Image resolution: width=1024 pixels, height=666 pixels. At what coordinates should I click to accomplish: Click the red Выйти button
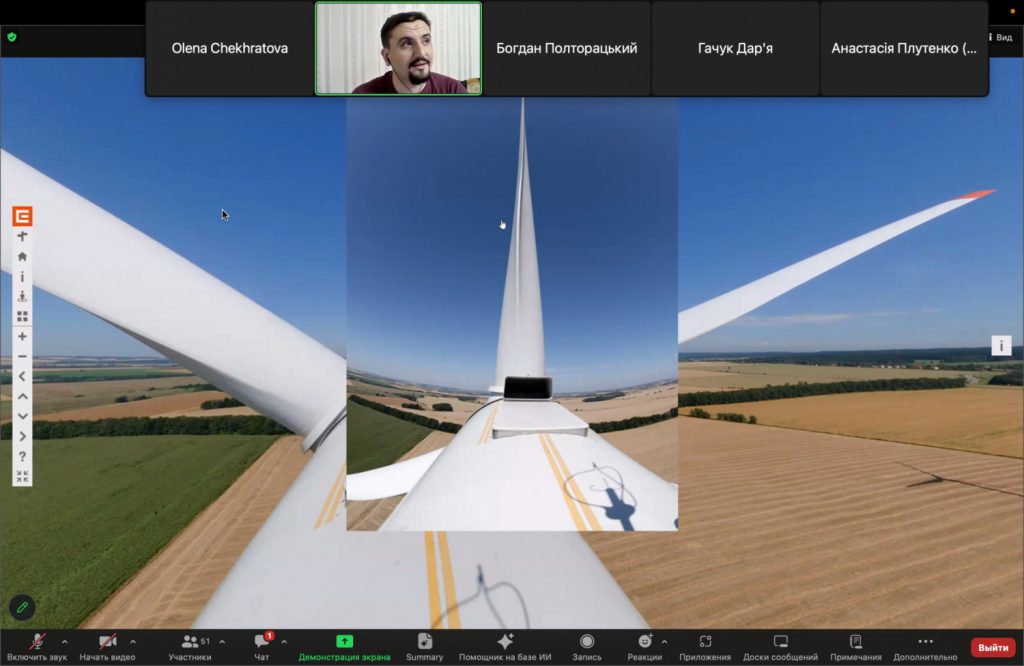point(992,647)
